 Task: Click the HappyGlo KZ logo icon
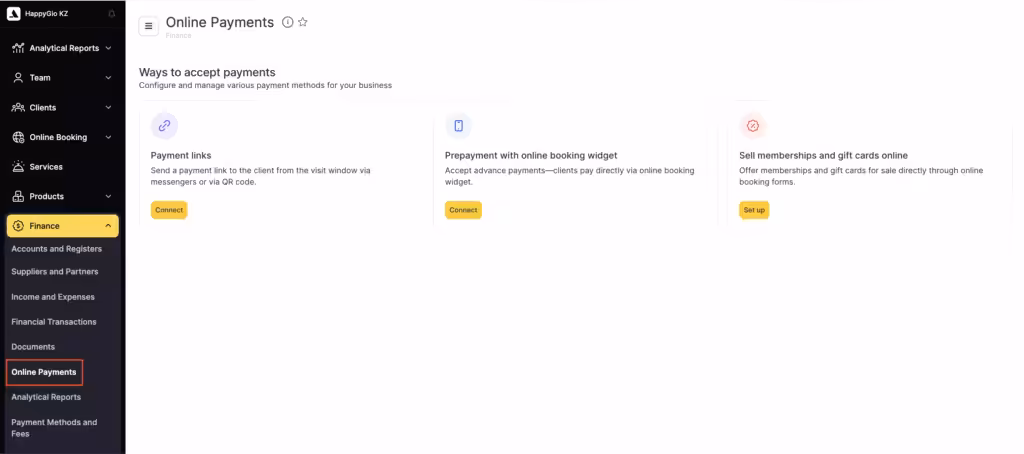click(x=14, y=14)
